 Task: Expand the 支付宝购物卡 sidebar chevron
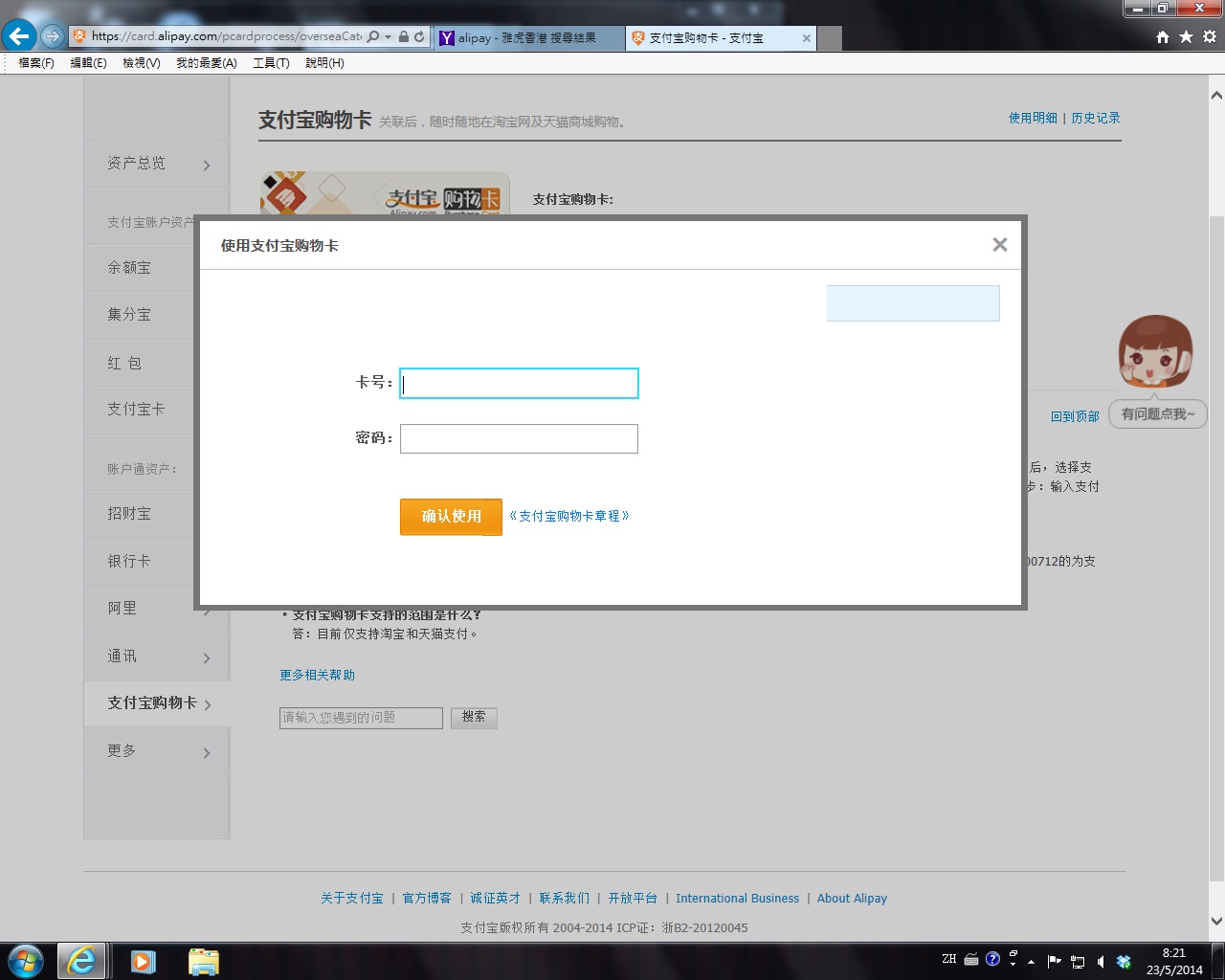208,705
